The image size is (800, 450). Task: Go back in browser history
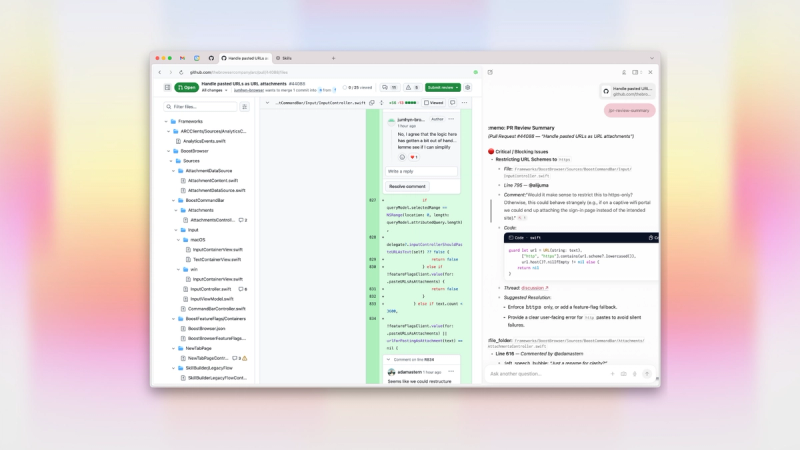click(160, 72)
